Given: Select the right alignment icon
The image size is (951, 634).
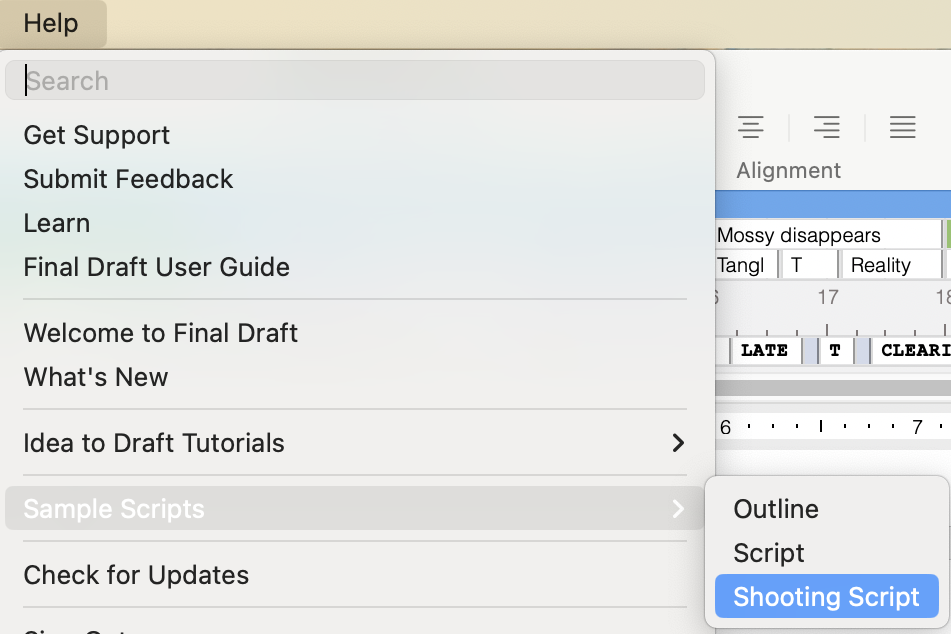Looking at the screenshot, I should pos(826,127).
